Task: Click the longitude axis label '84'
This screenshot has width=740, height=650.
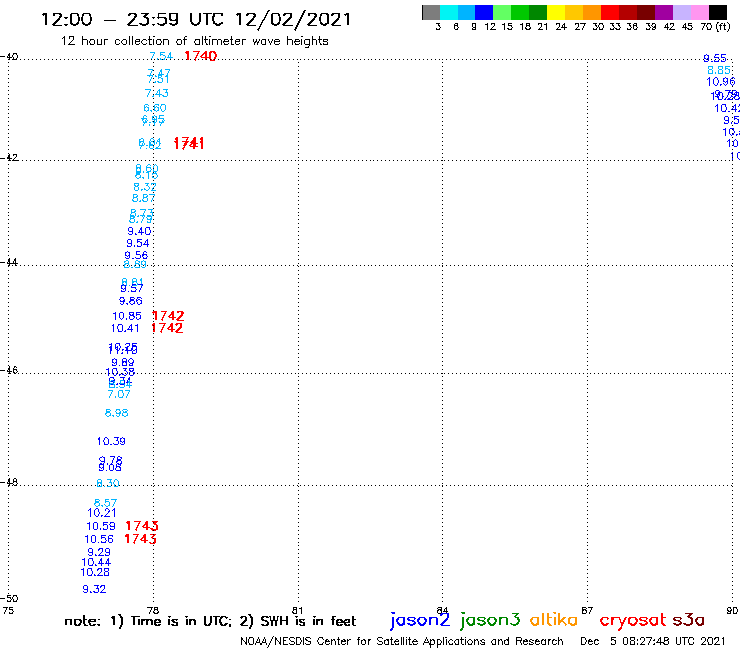Action: (442, 611)
